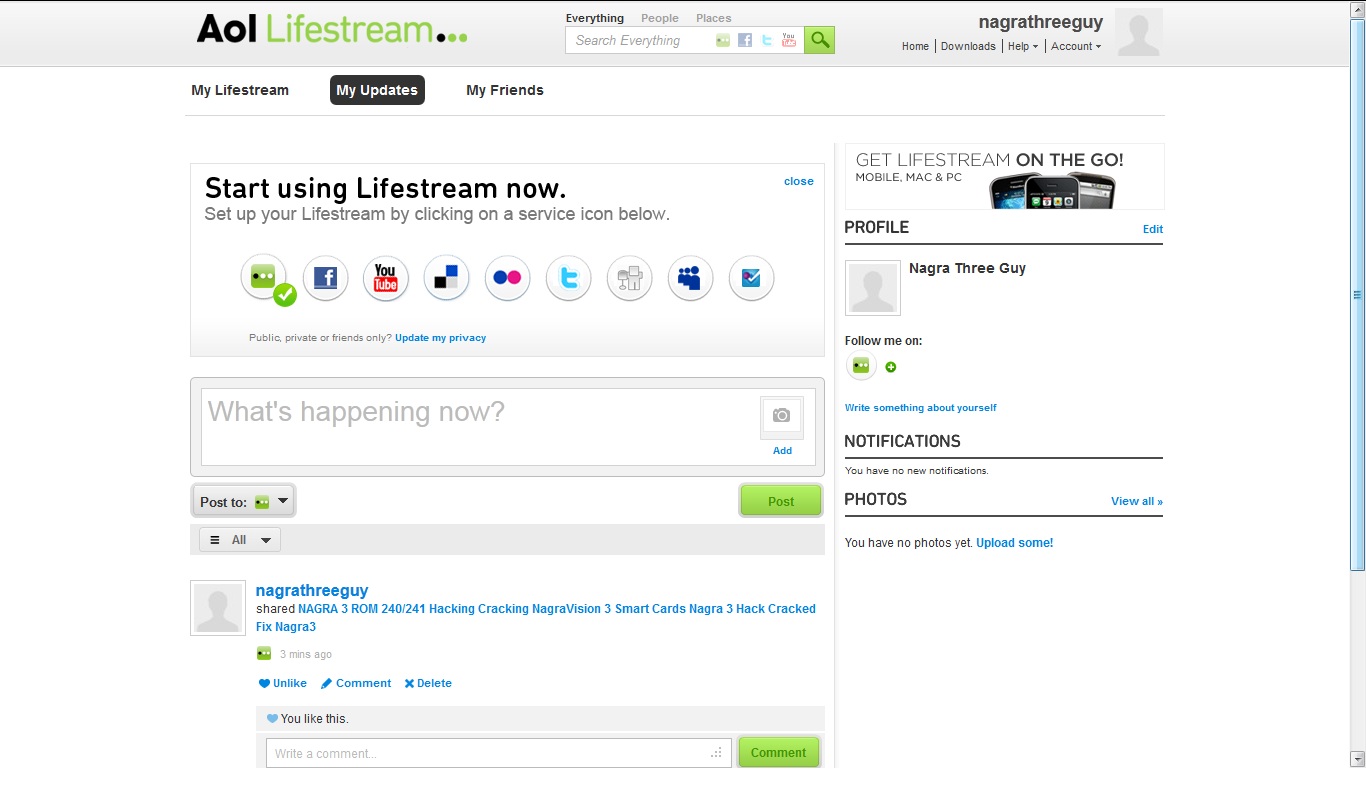This screenshot has height=812, width=1366.
Task: Expand the Help menu
Action: [1023, 46]
